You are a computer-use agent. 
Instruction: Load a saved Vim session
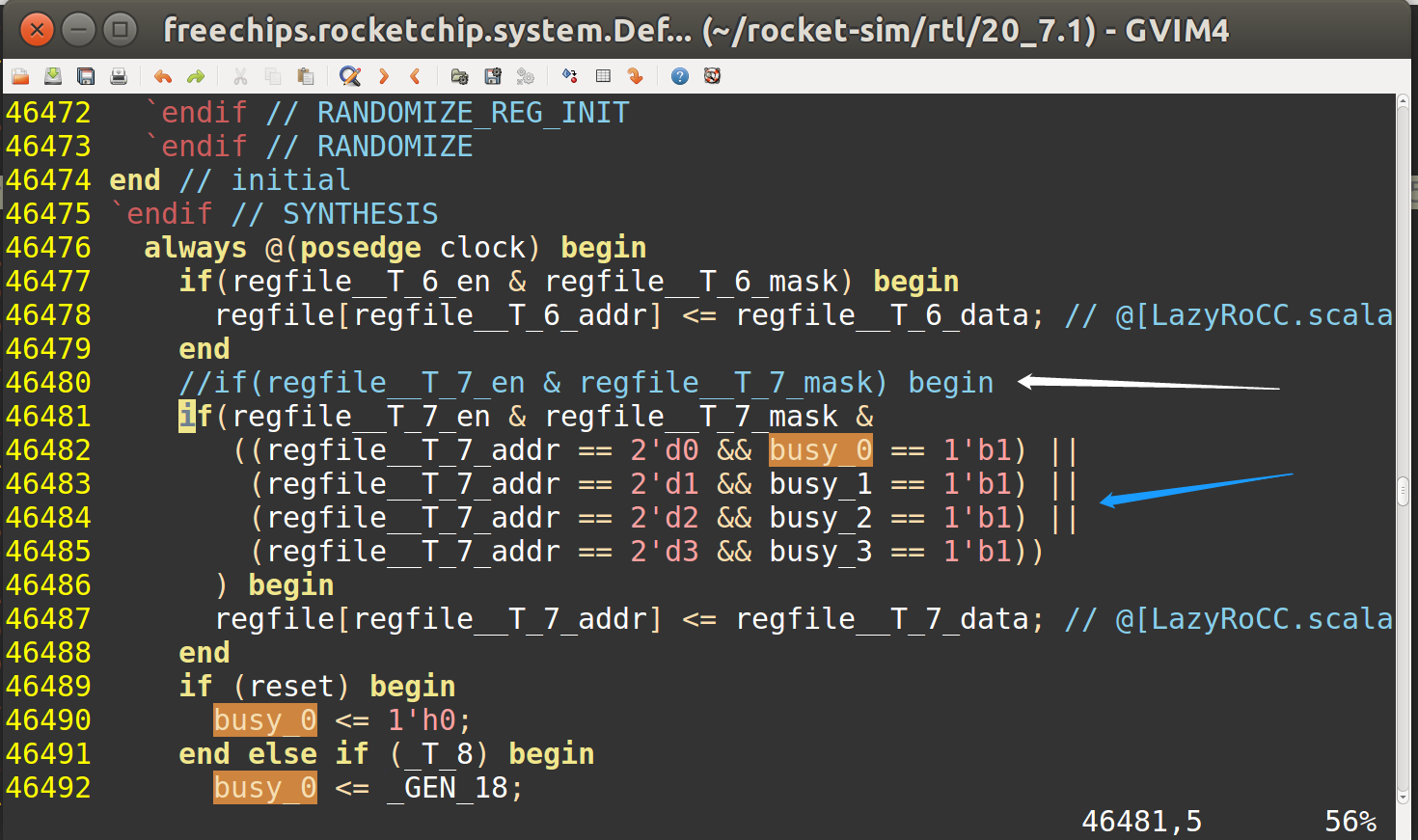coord(461,76)
